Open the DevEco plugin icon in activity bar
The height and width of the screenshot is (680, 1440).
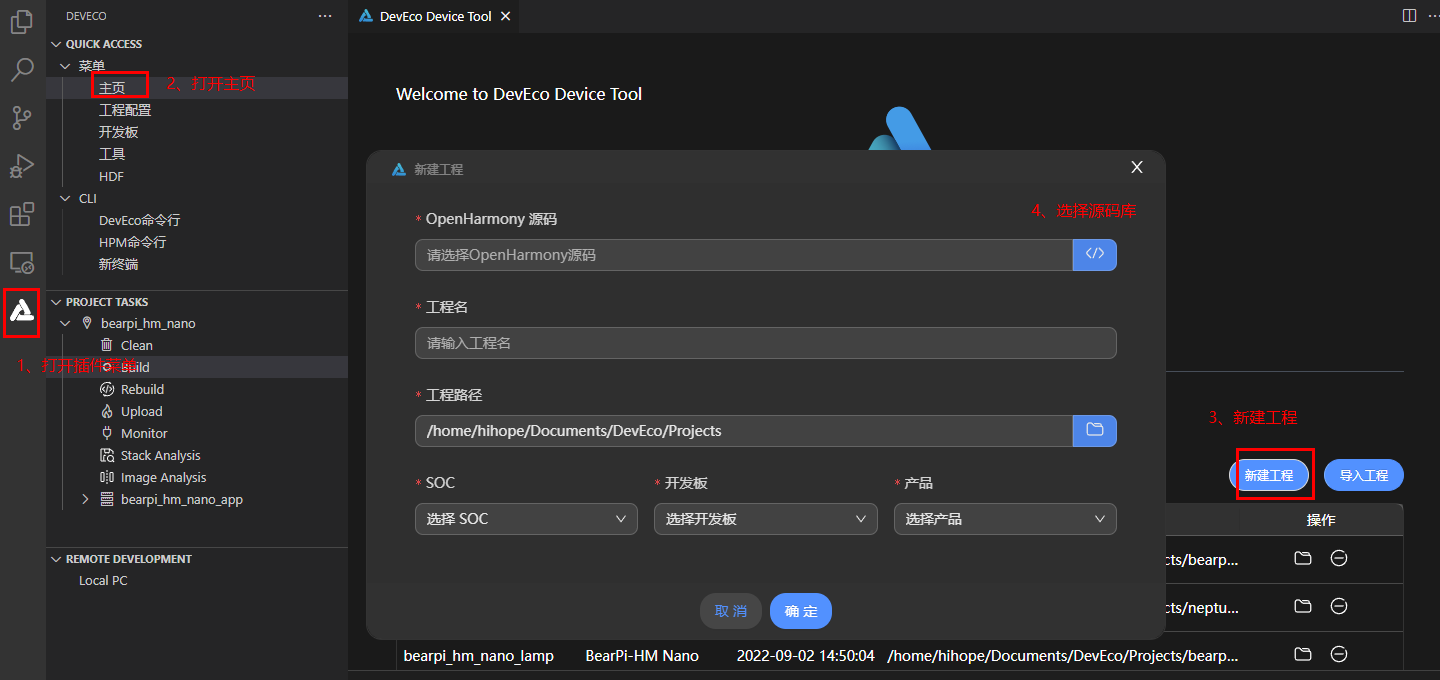(22, 312)
